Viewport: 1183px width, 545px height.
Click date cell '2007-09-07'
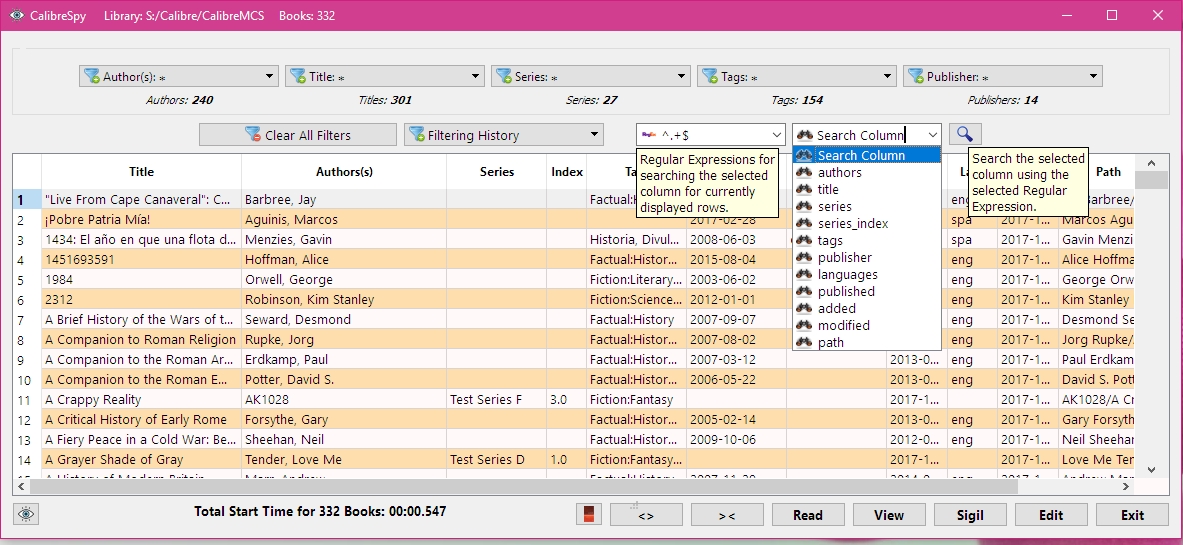pos(736,319)
